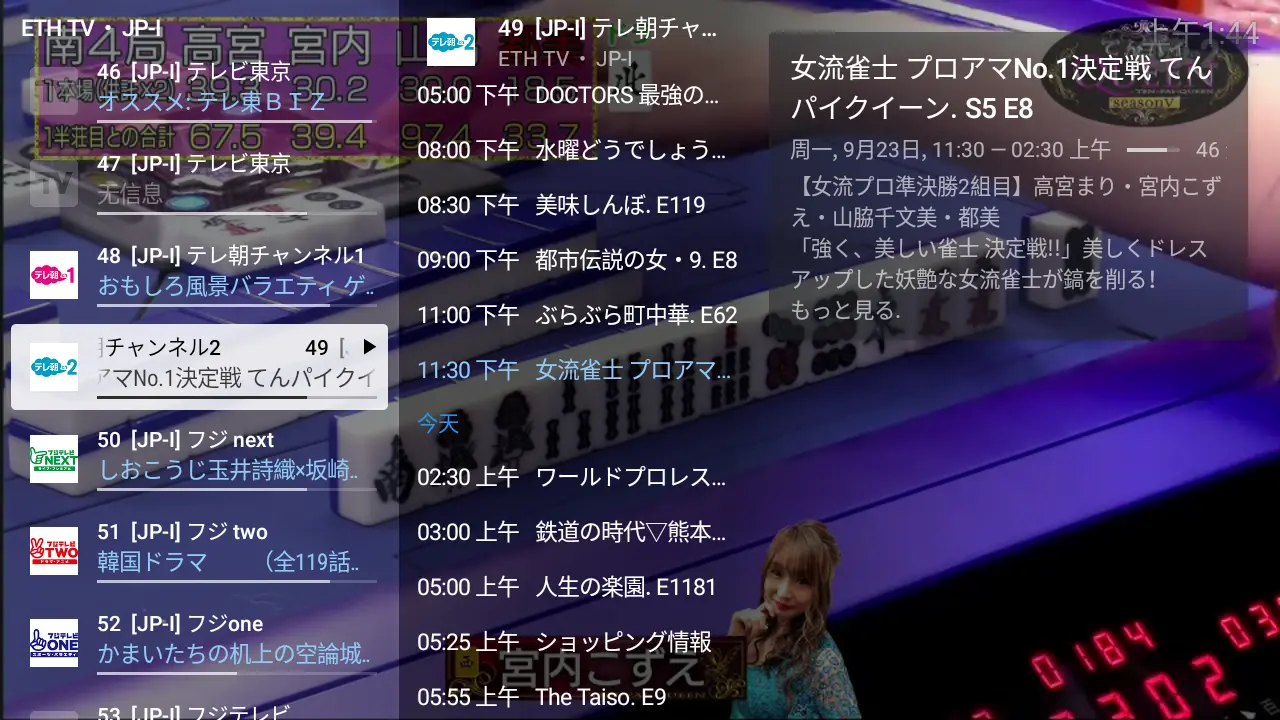Select 都市伝説の女 at 09:00 下午
1280x720 pixels.
pyautogui.click(x=577, y=261)
